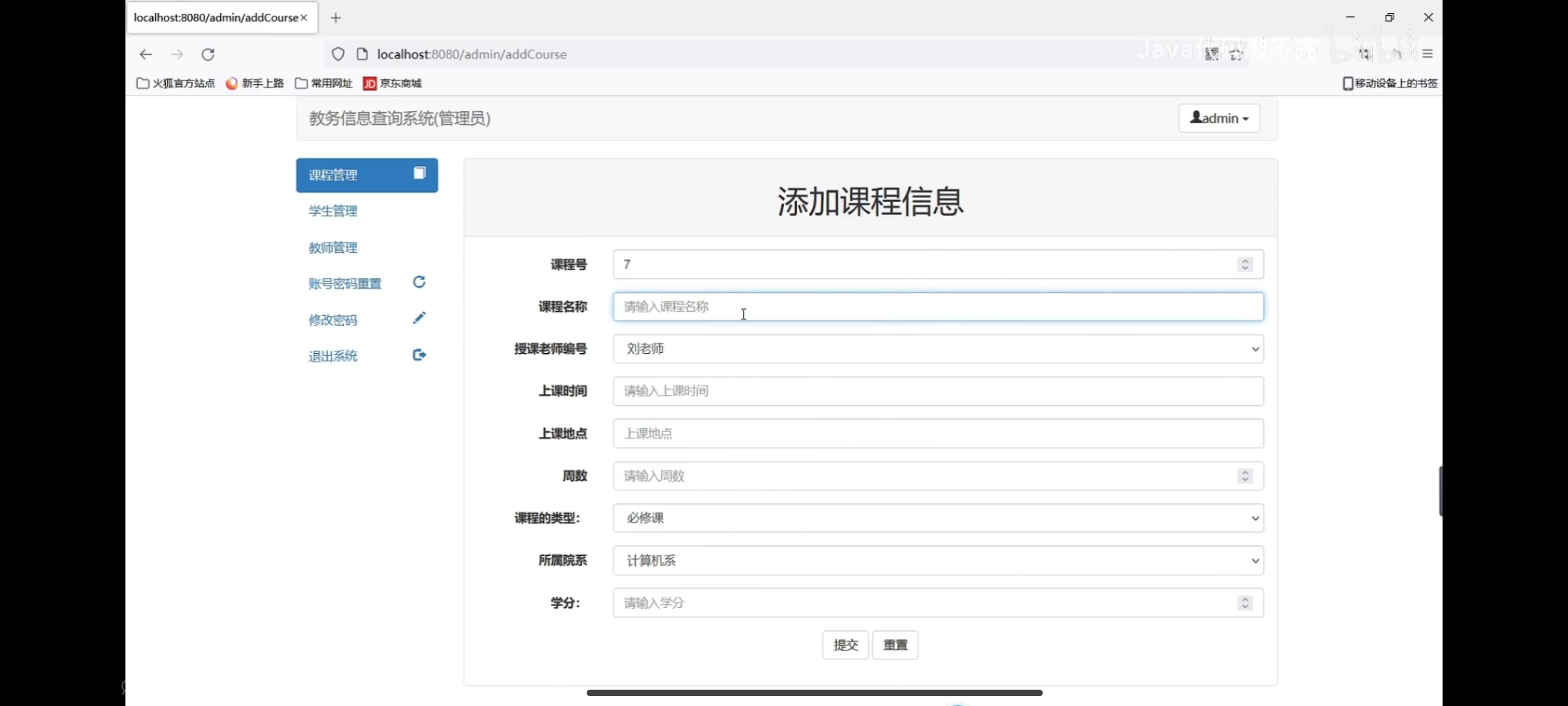Reload the page with the refresh icon
Screen dimensions: 1568x706
(x=208, y=54)
